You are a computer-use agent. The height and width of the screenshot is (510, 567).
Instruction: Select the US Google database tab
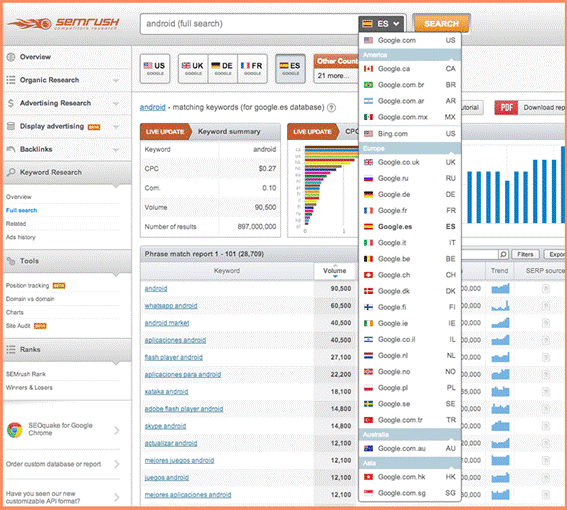click(155, 69)
